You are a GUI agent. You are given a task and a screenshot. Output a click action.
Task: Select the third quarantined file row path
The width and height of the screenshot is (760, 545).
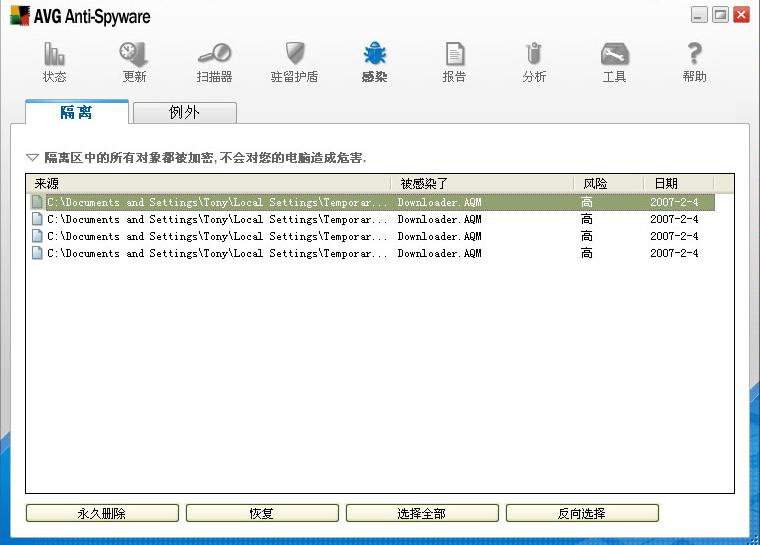click(217, 236)
